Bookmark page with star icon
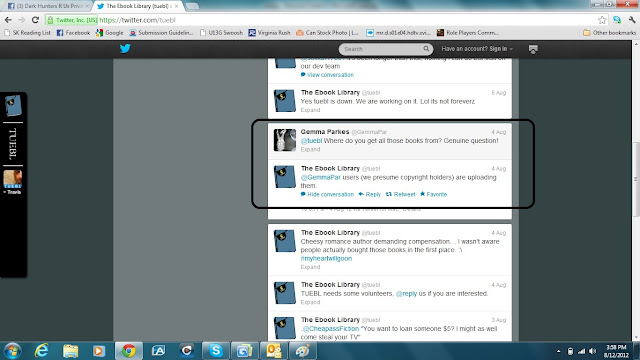The width and height of the screenshot is (640, 360). tap(602, 20)
